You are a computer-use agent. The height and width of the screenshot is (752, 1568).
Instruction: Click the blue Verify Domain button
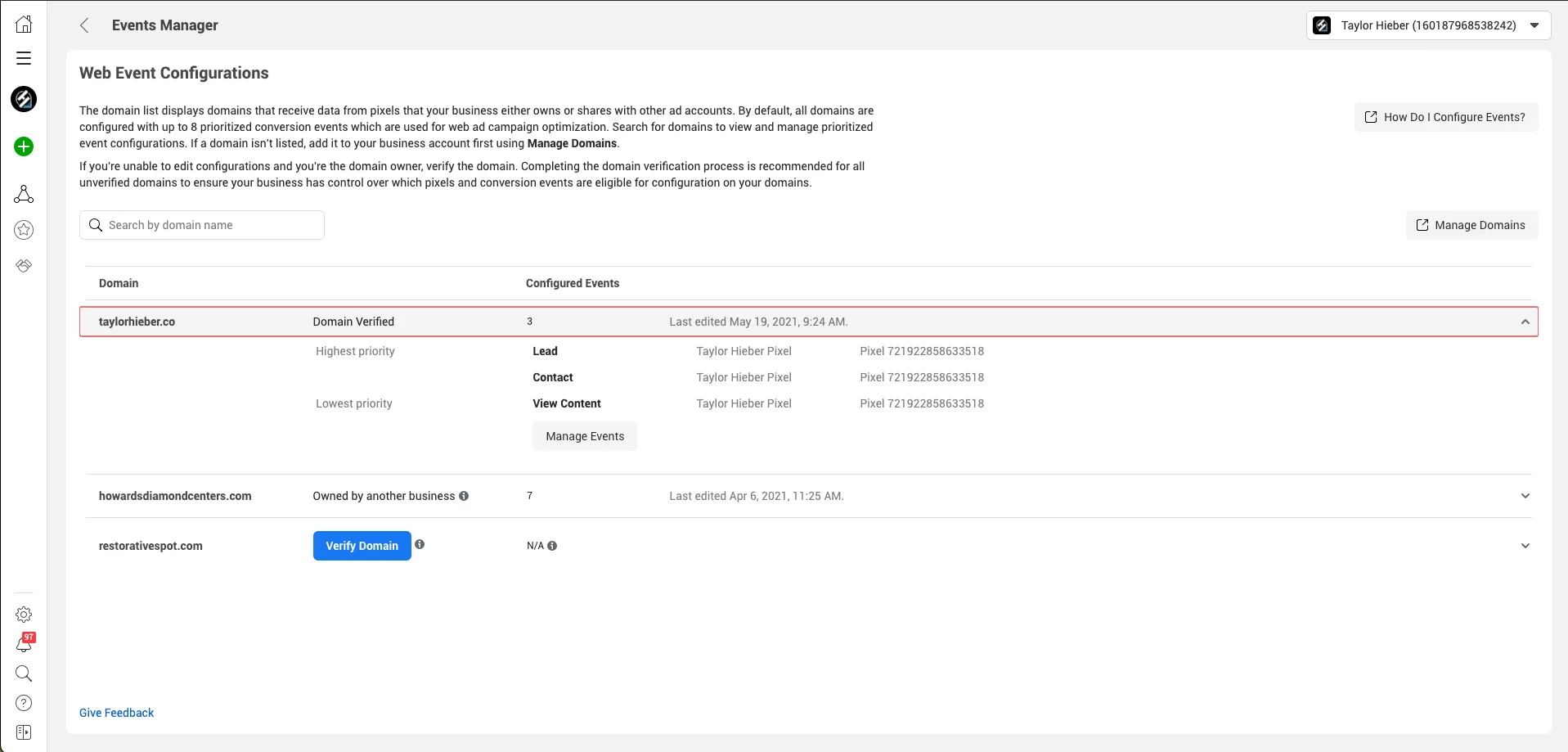pos(362,546)
